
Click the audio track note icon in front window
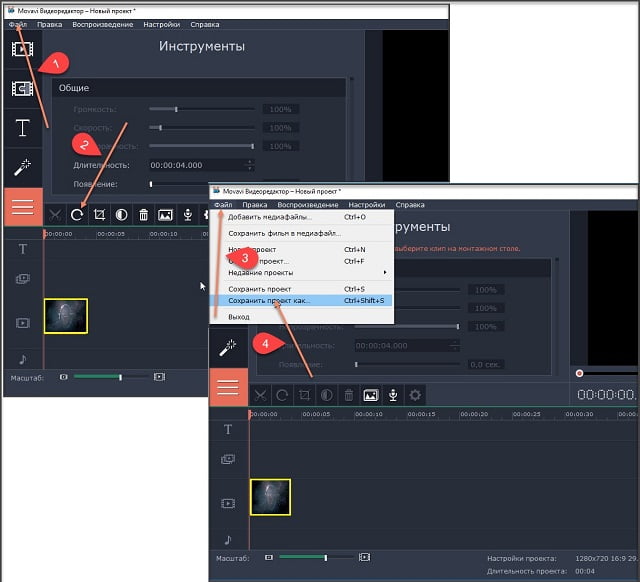pyautogui.click(x=228, y=540)
